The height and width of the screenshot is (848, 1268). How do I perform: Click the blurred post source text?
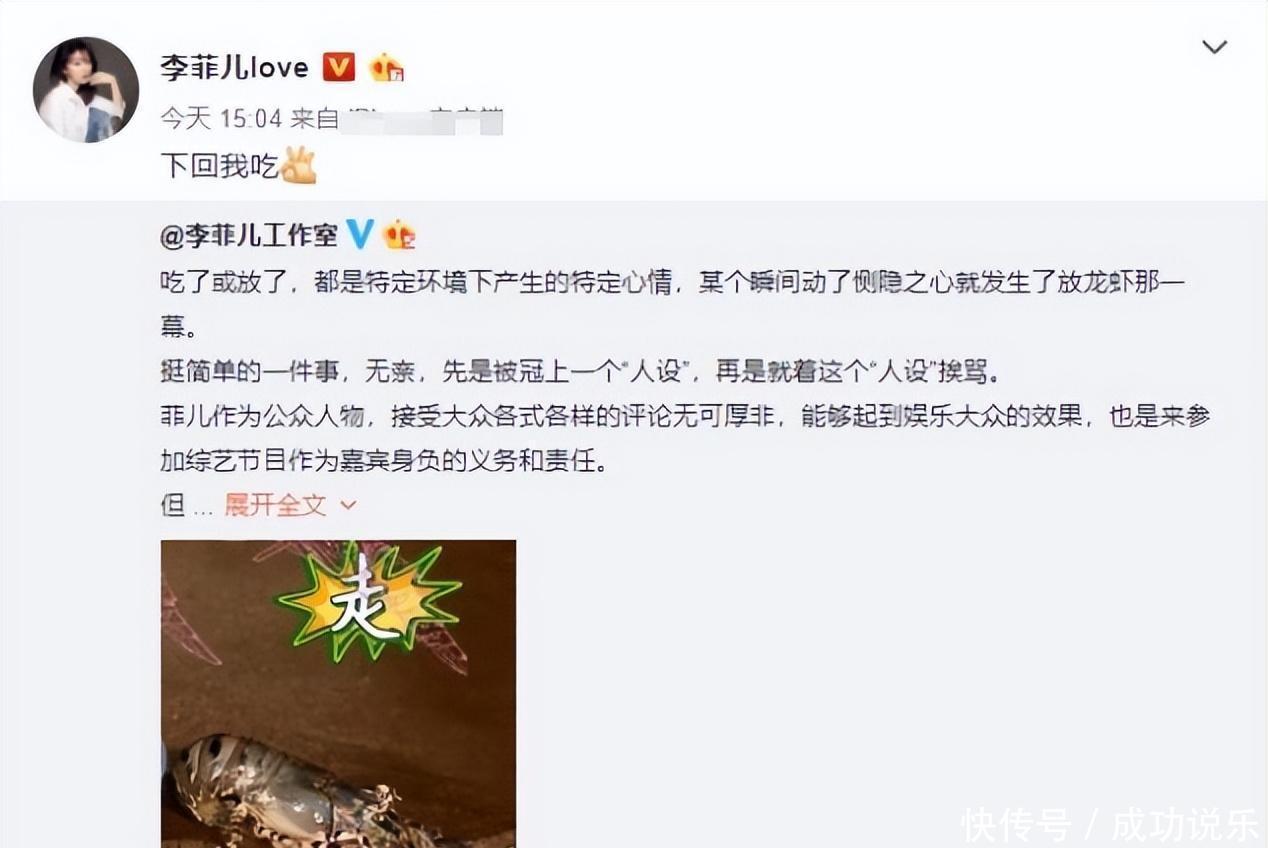coord(421,120)
